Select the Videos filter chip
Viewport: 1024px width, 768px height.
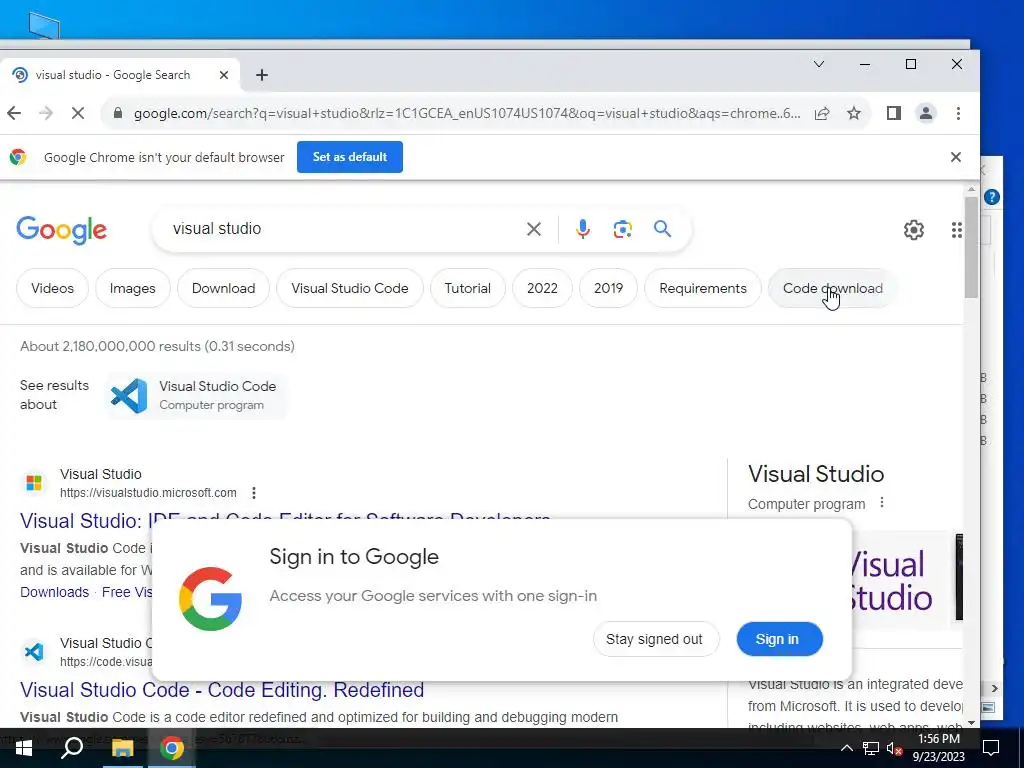(x=52, y=288)
